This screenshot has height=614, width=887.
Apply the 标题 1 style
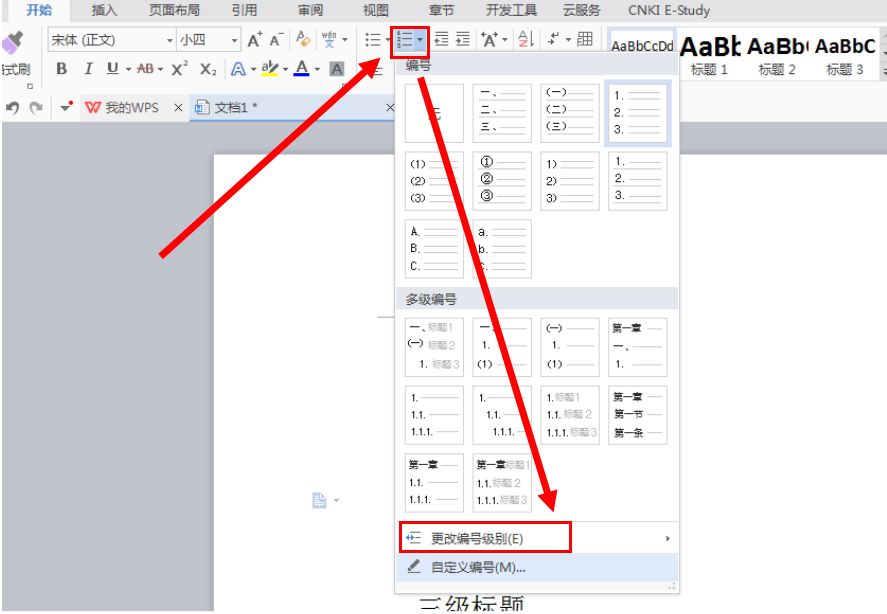(709, 54)
